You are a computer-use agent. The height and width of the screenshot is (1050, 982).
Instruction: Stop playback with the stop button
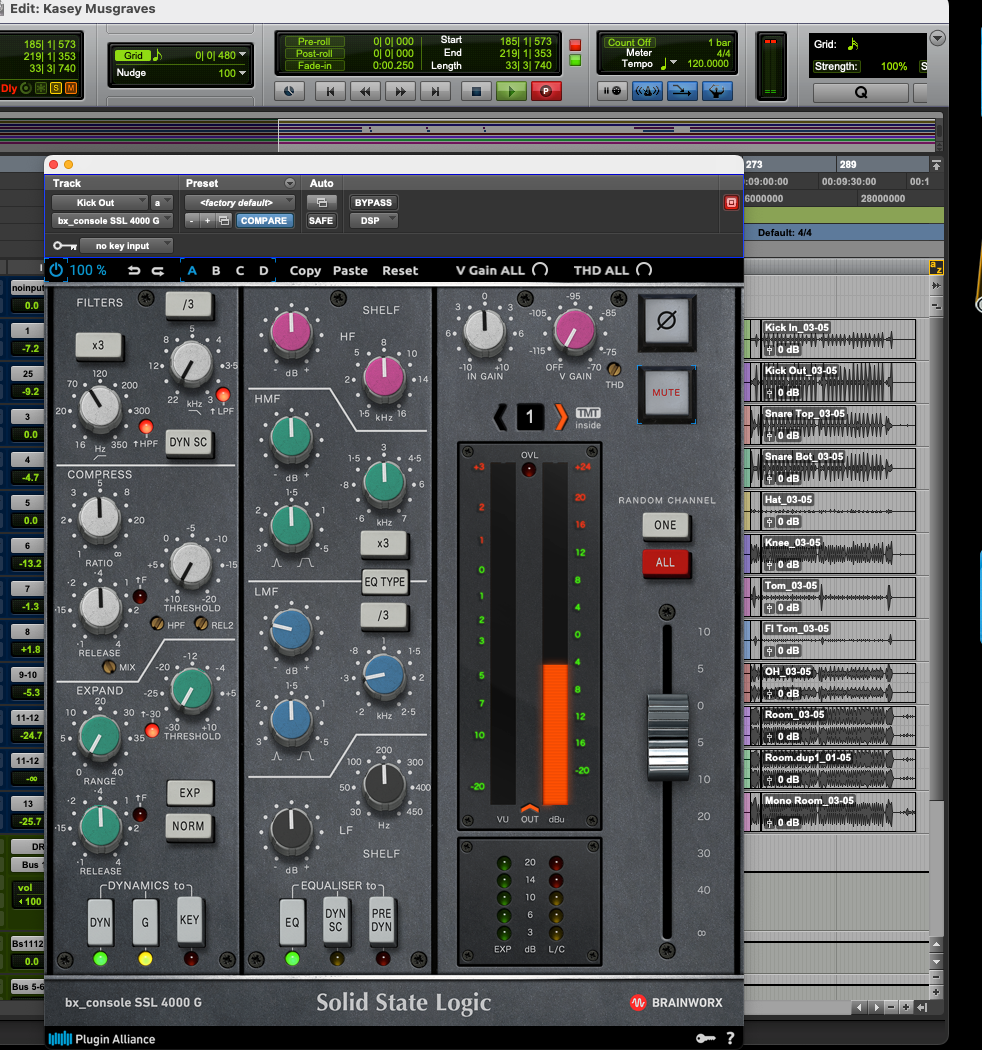click(476, 91)
